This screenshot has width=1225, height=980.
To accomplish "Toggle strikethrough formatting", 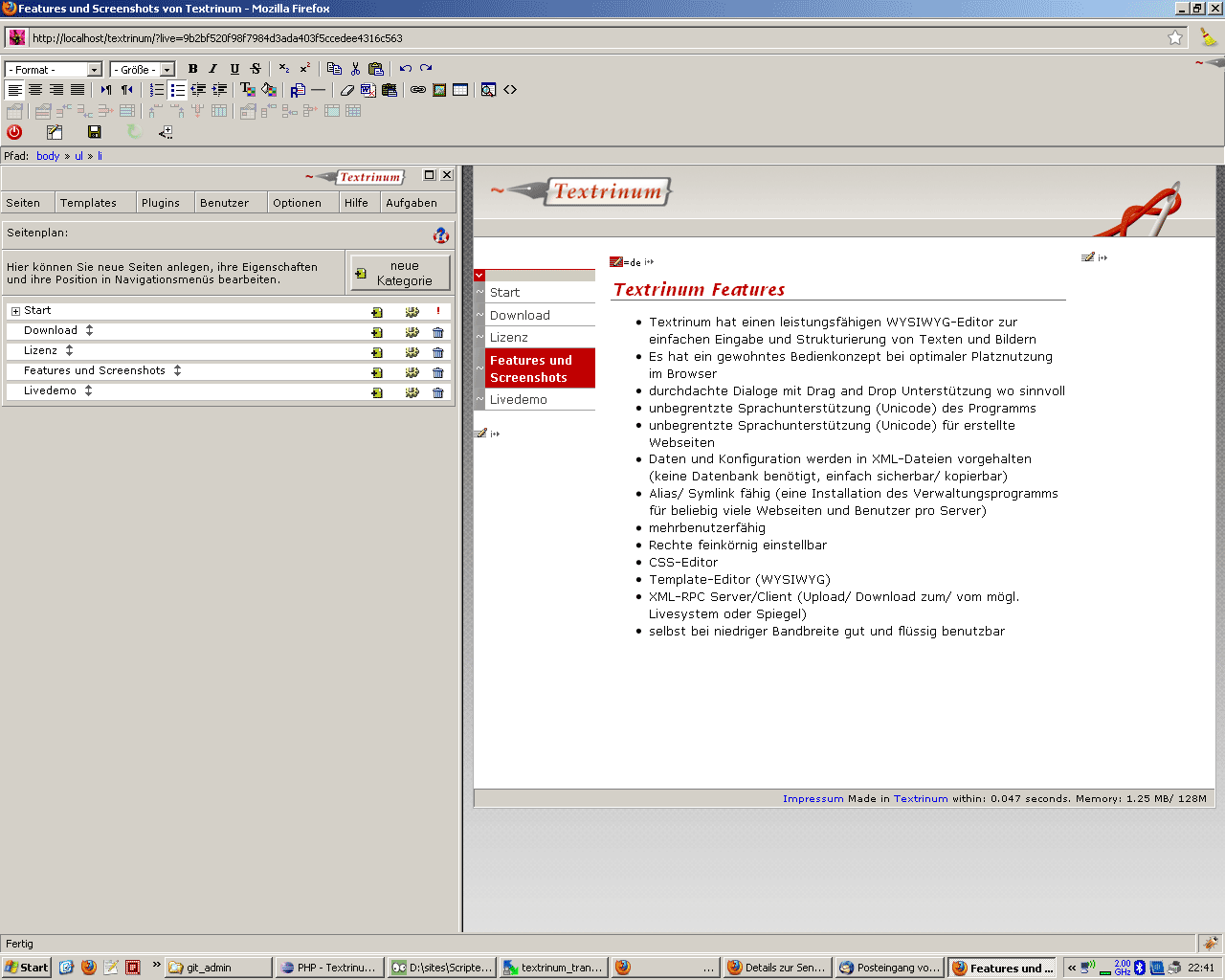I will coord(256,69).
